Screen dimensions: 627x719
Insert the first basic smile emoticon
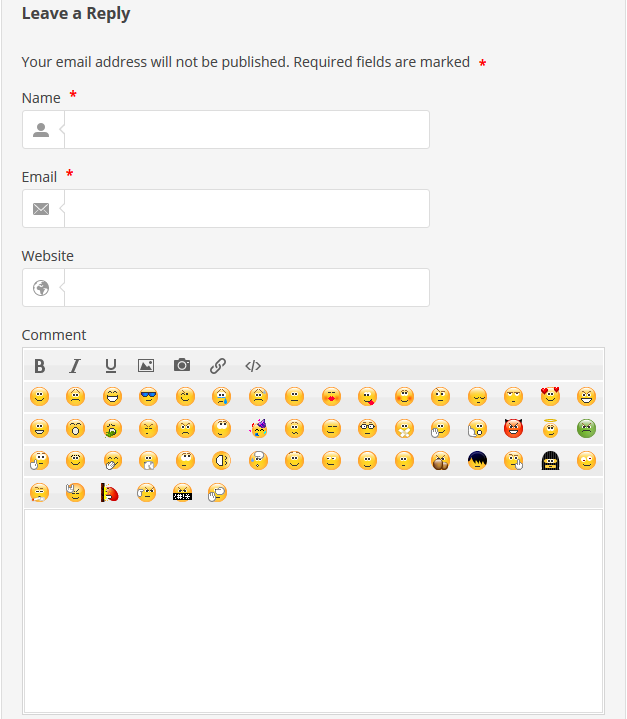click(x=39, y=397)
